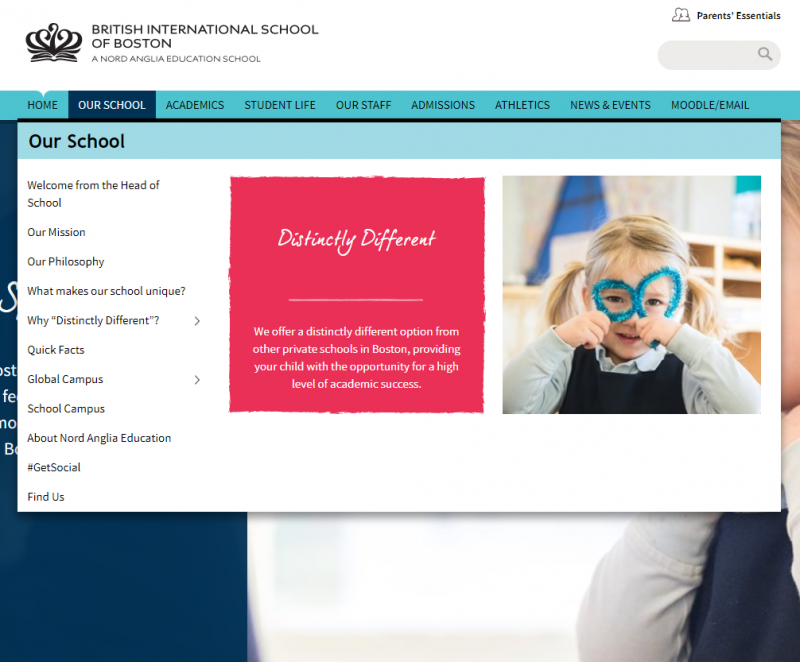This screenshot has height=662, width=800.
Task: Select the HOME tab
Action: [x=42, y=104]
